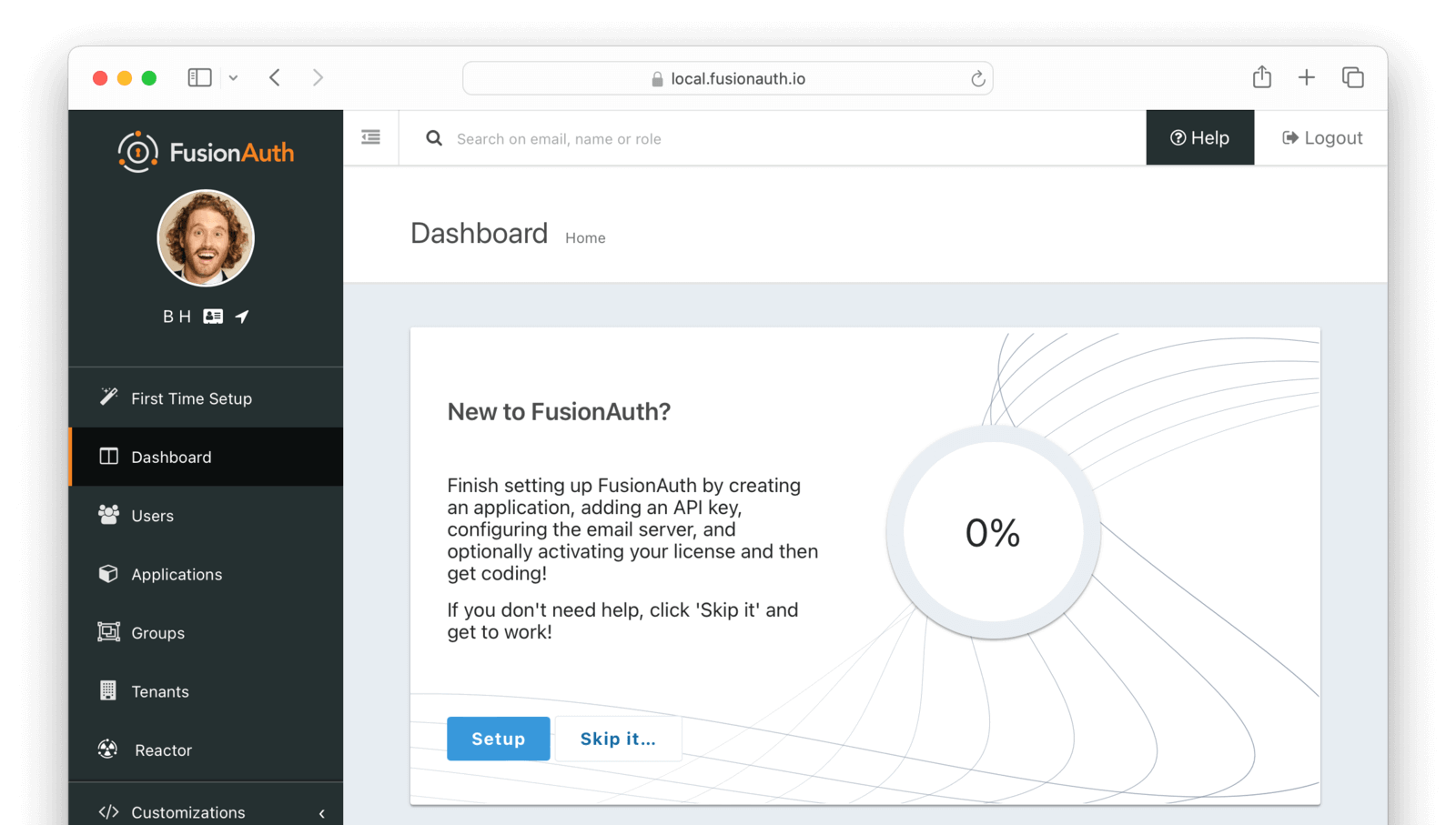Collapse the sidebar with the hamburger icon
1456x825 pixels.
(x=370, y=137)
